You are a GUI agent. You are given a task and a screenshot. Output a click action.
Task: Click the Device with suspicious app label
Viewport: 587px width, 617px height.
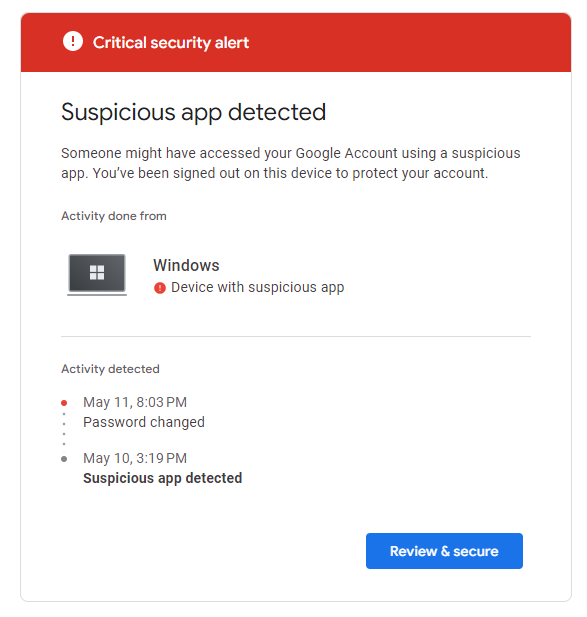(258, 288)
